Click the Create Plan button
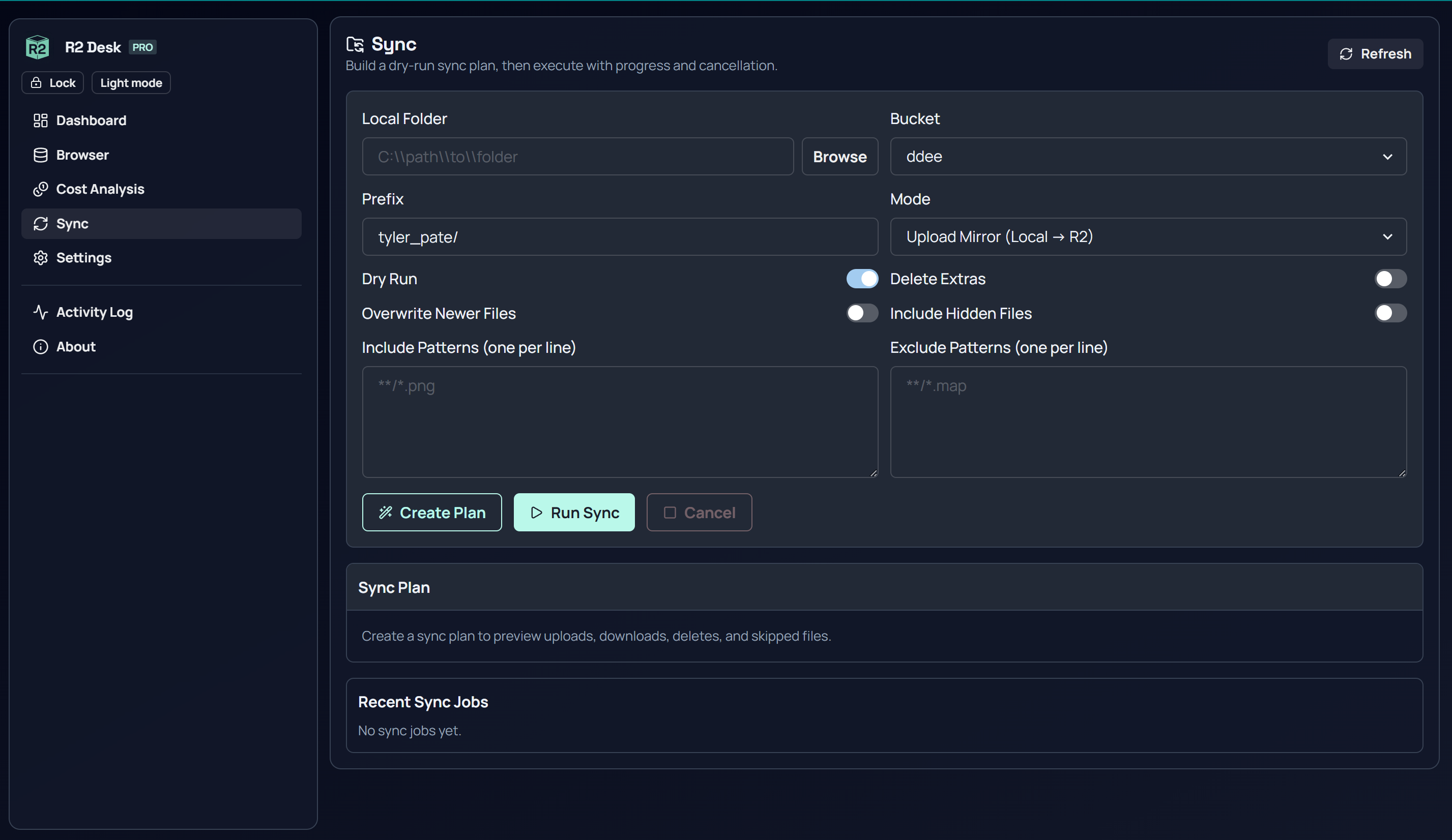The image size is (1452, 840). coord(431,512)
